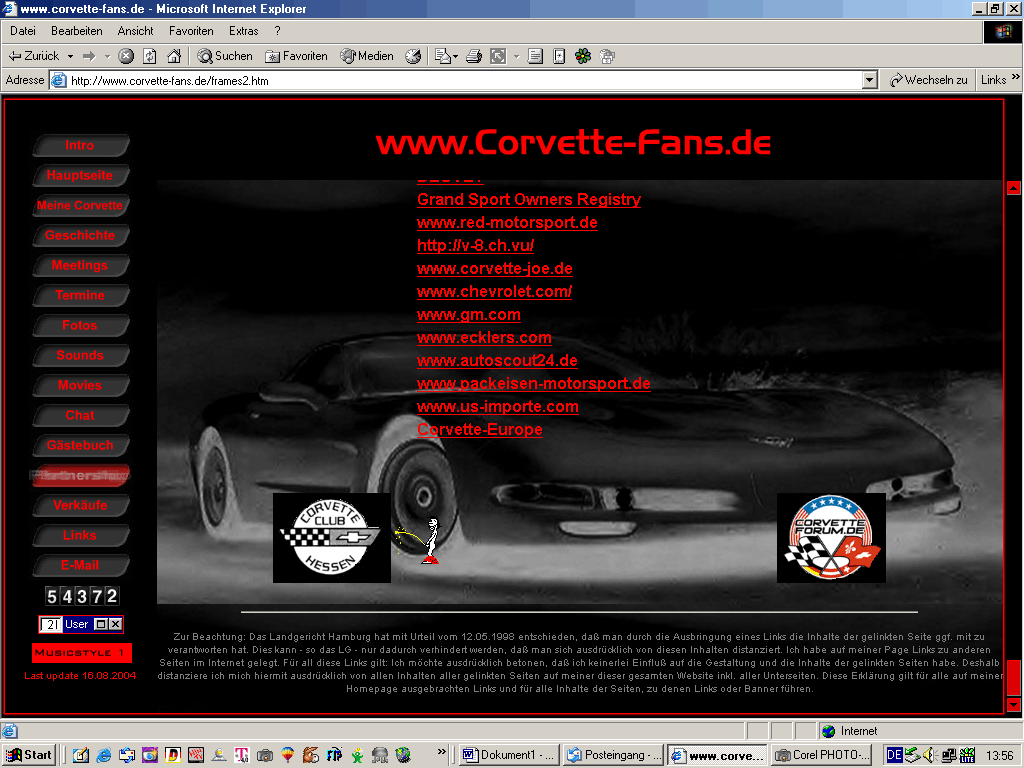Expand hidden quick launch icons chevron

[x=441, y=752]
